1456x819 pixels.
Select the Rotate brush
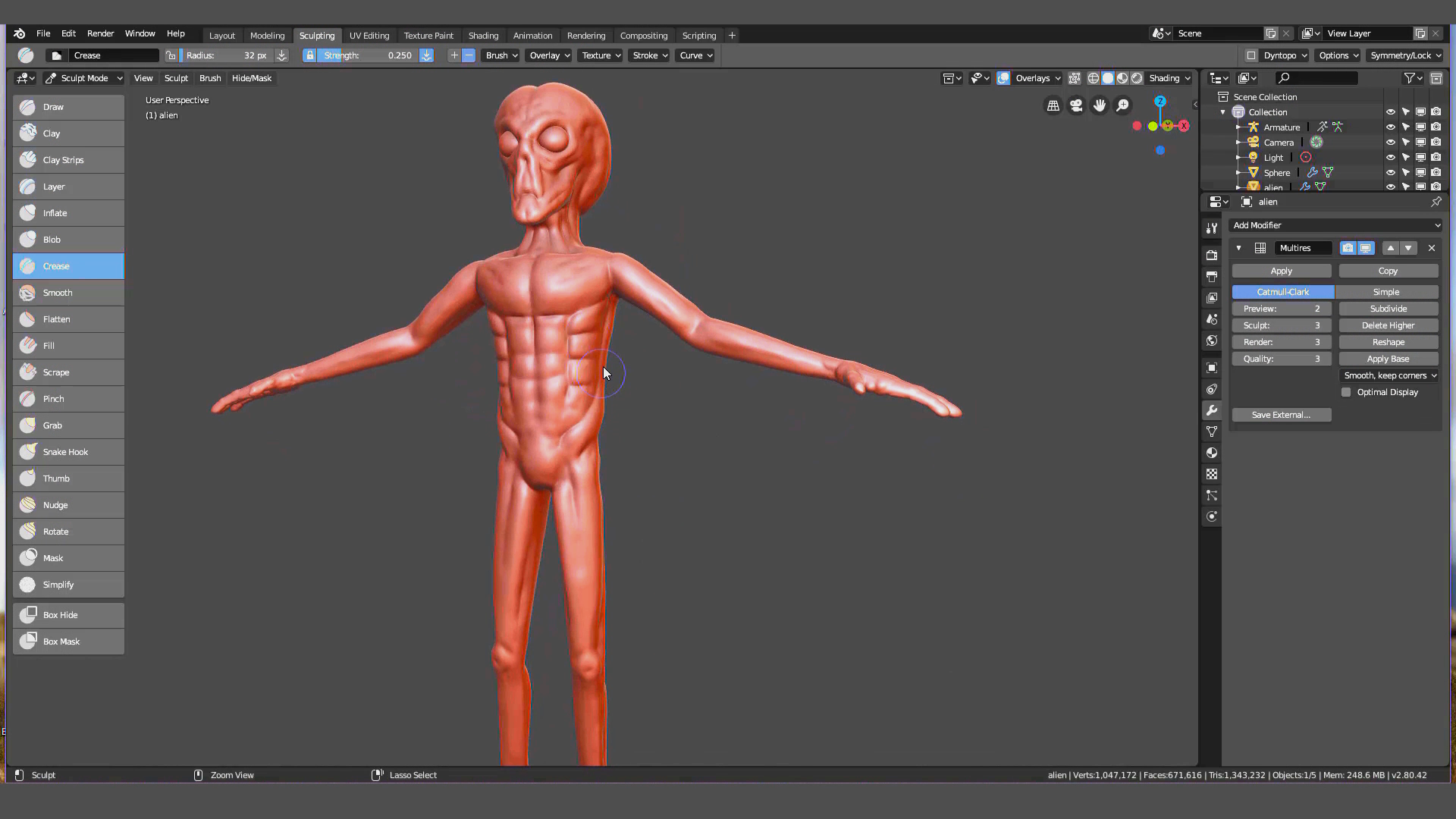click(68, 532)
